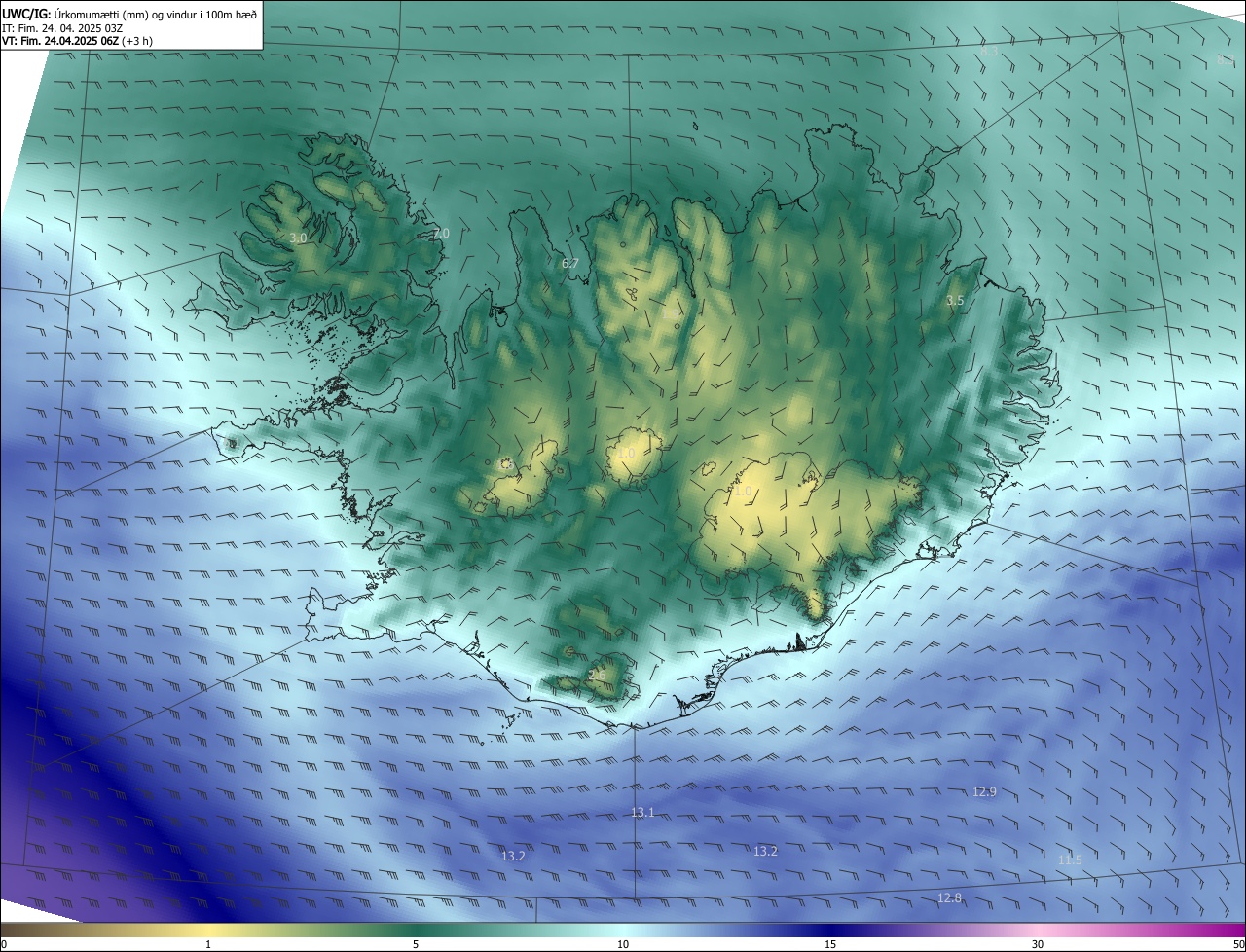This screenshot has height=952, width=1246.
Task: Click the UWC/IG Úrkomumætti title line
Action: (129, 14)
